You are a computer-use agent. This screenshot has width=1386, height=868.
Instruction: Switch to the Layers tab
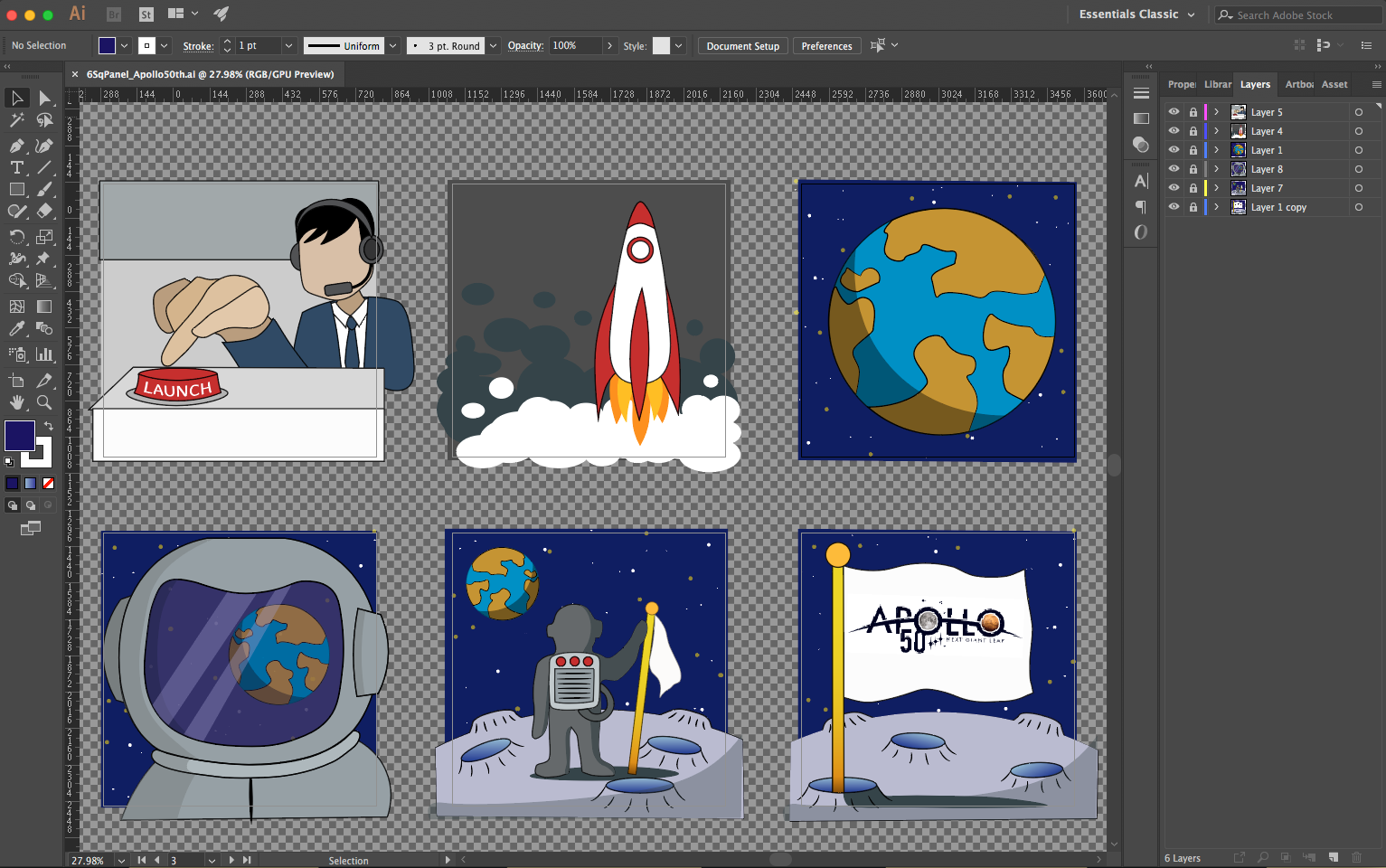pos(1255,84)
